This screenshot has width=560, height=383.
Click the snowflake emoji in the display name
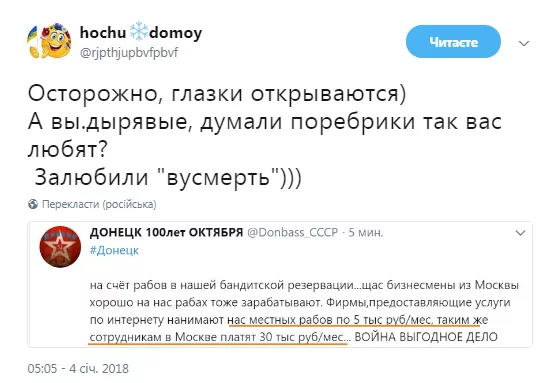[139, 32]
